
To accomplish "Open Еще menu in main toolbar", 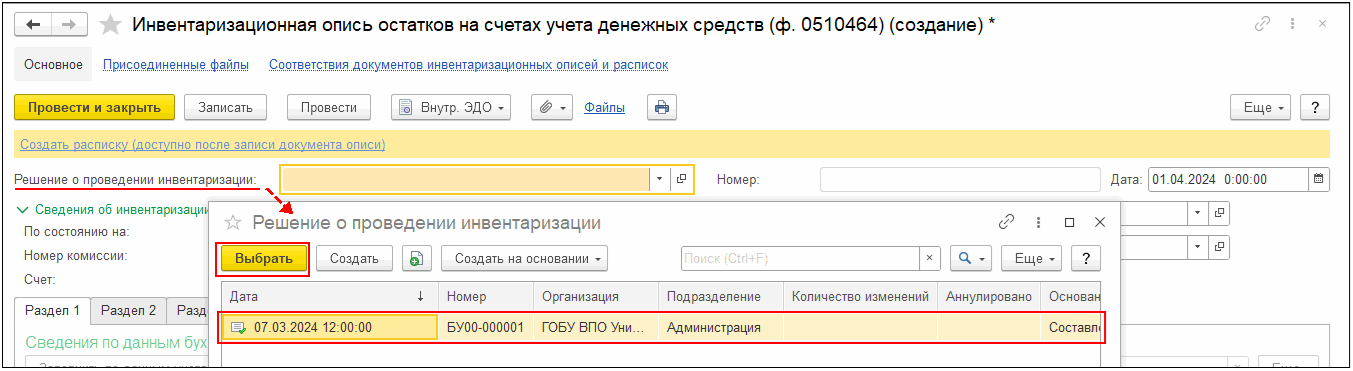I will 1261,107.
